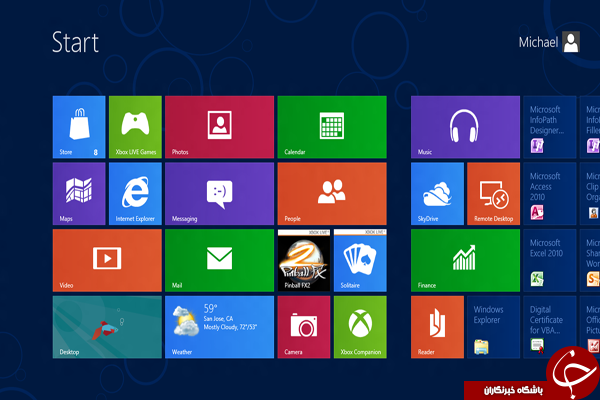
Task: Launch the Remote Desktop tile
Action: pyautogui.click(x=494, y=194)
